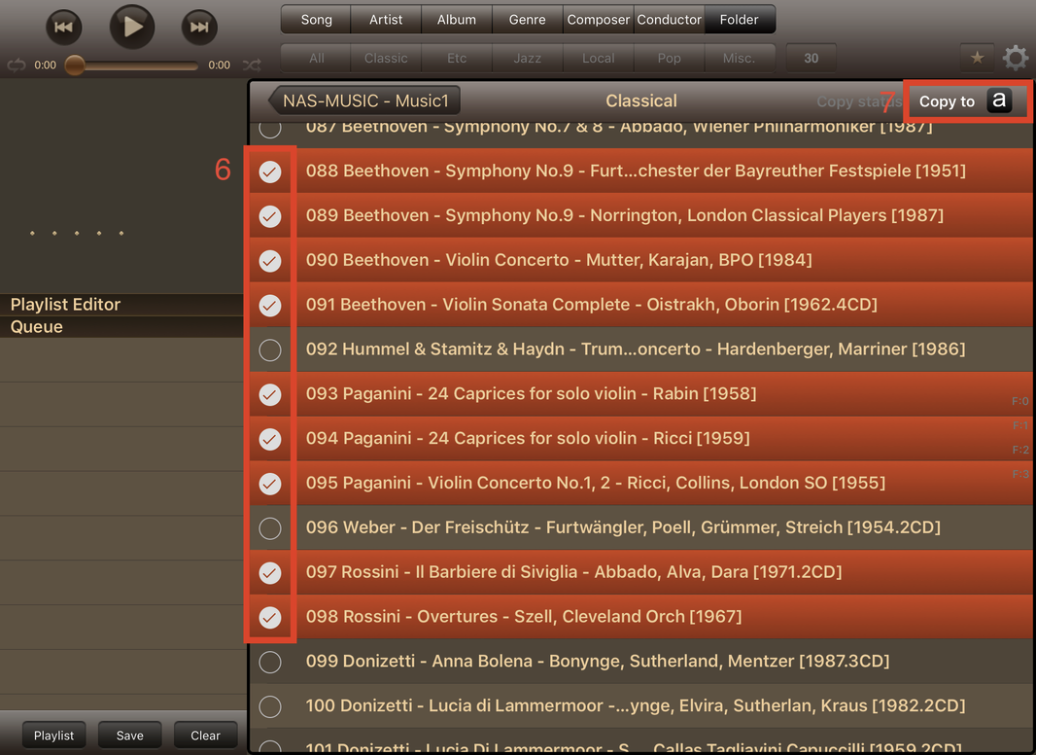The image size is (1037, 756).
Task: Click the 30 filter button
Action: point(811,58)
